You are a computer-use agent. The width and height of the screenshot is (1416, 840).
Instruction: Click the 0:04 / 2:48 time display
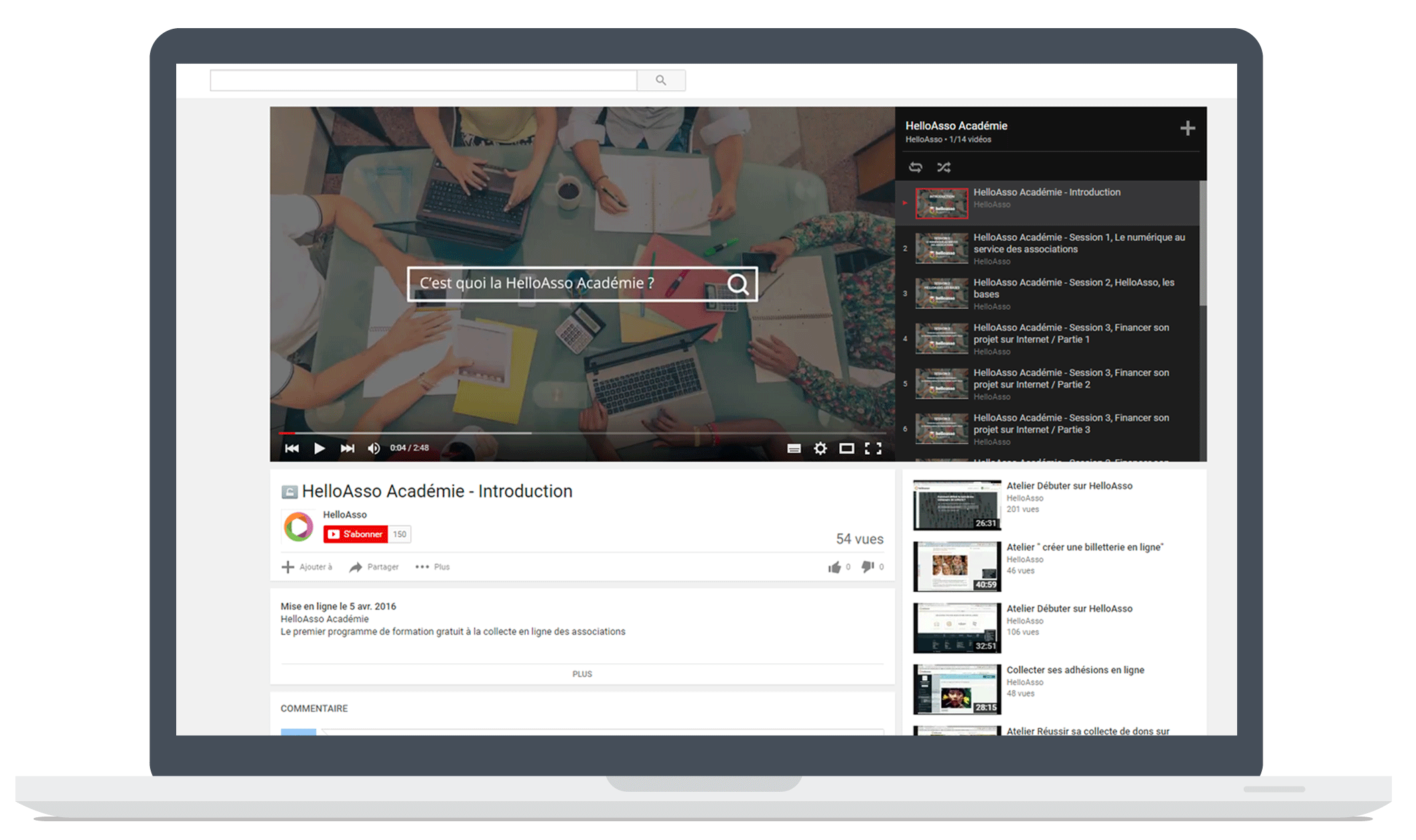[409, 448]
